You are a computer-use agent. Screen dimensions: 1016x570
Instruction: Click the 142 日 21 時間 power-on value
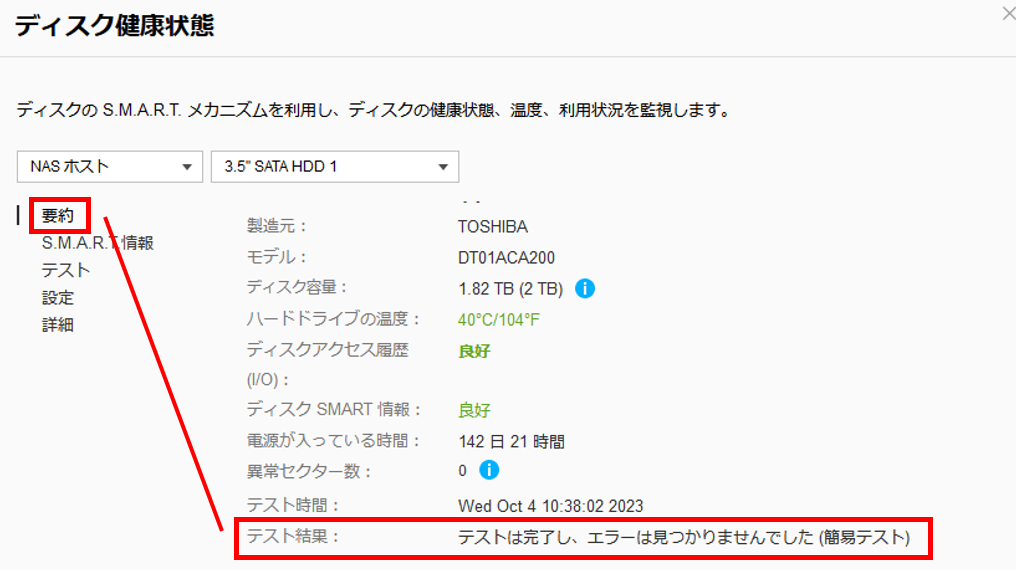pos(511,442)
